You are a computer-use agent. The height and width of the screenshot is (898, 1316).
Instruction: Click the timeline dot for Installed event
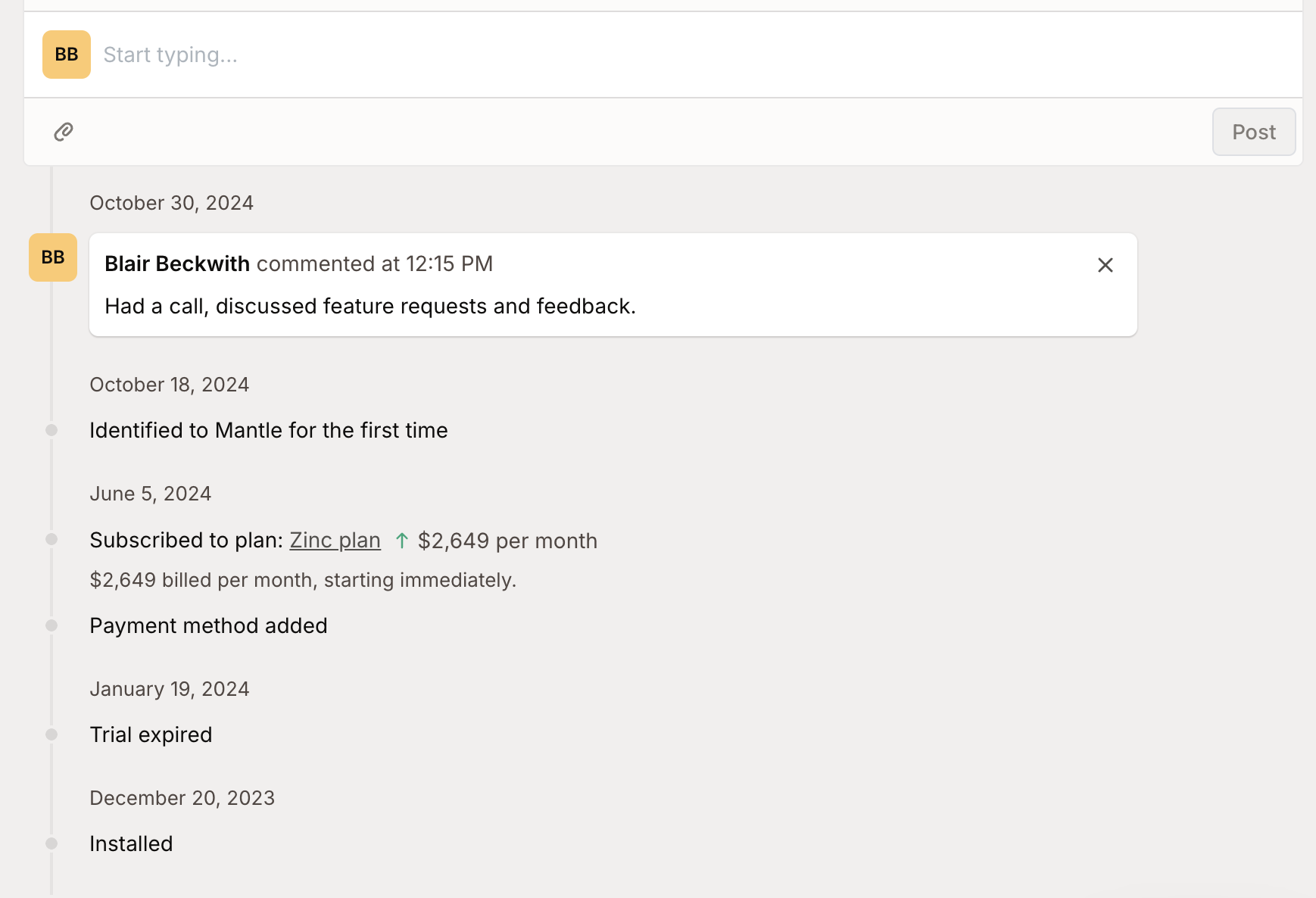click(x=51, y=843)
